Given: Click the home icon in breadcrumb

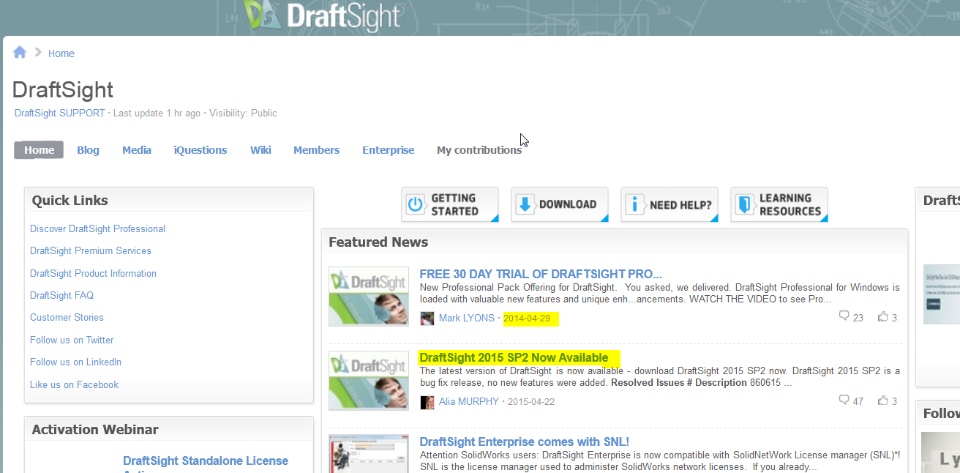Looking at the screenshot, I should coord(20,52).
